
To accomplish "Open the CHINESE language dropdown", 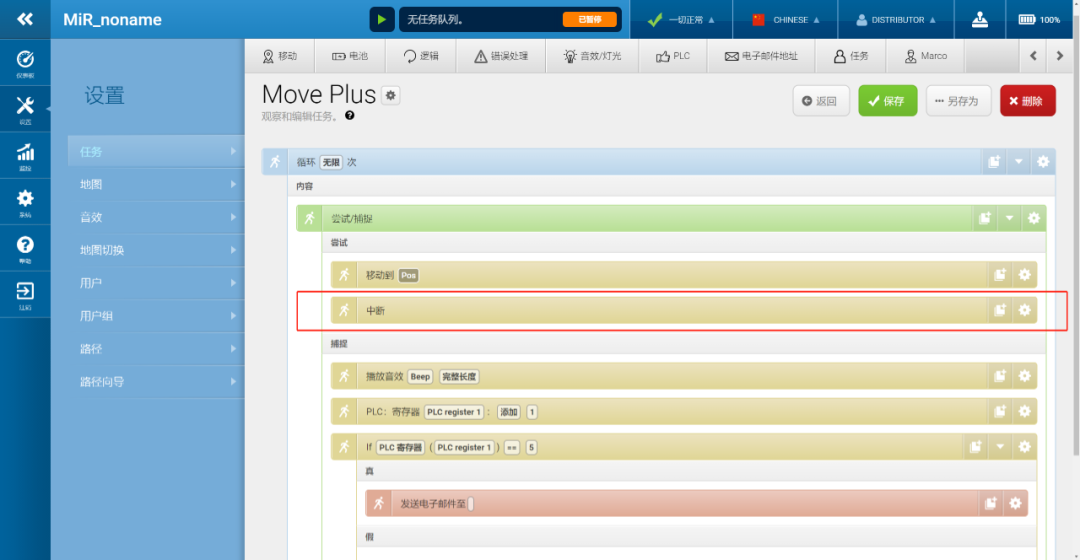I will pyautogui.click(x=786, y=19).
